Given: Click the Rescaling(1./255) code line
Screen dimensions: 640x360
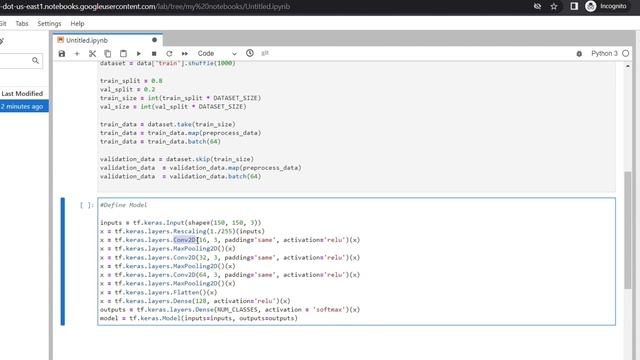Looking at the screenshot, I should click(182, 231).
